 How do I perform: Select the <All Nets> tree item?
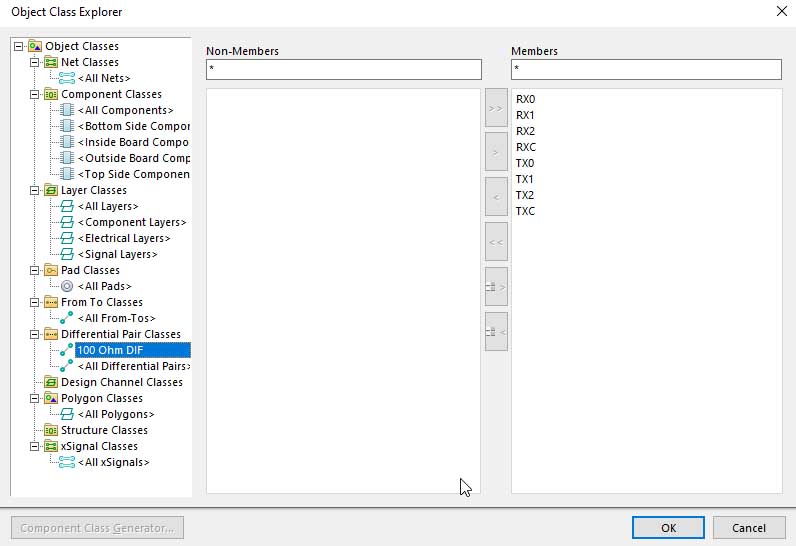[x=104, y=78]
